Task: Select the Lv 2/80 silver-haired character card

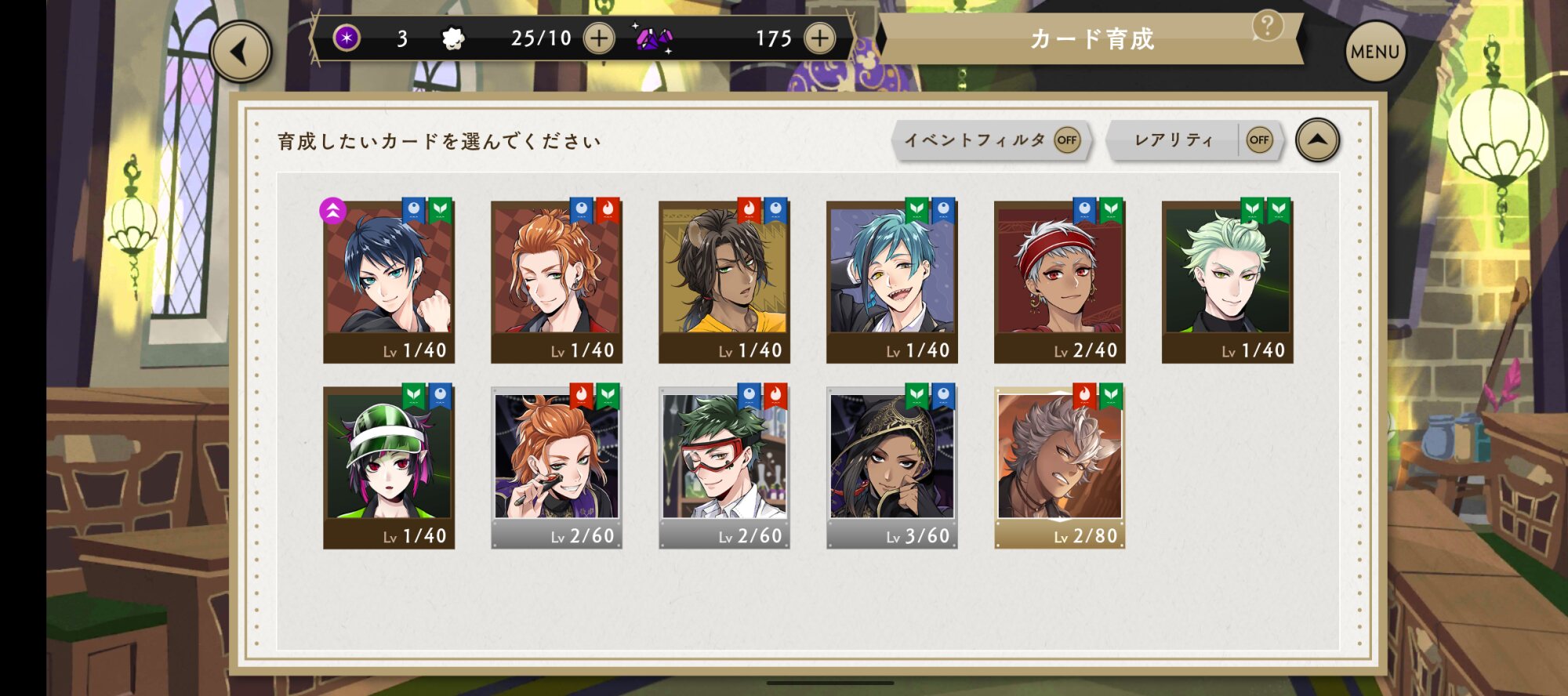Action: (1060, 467)
